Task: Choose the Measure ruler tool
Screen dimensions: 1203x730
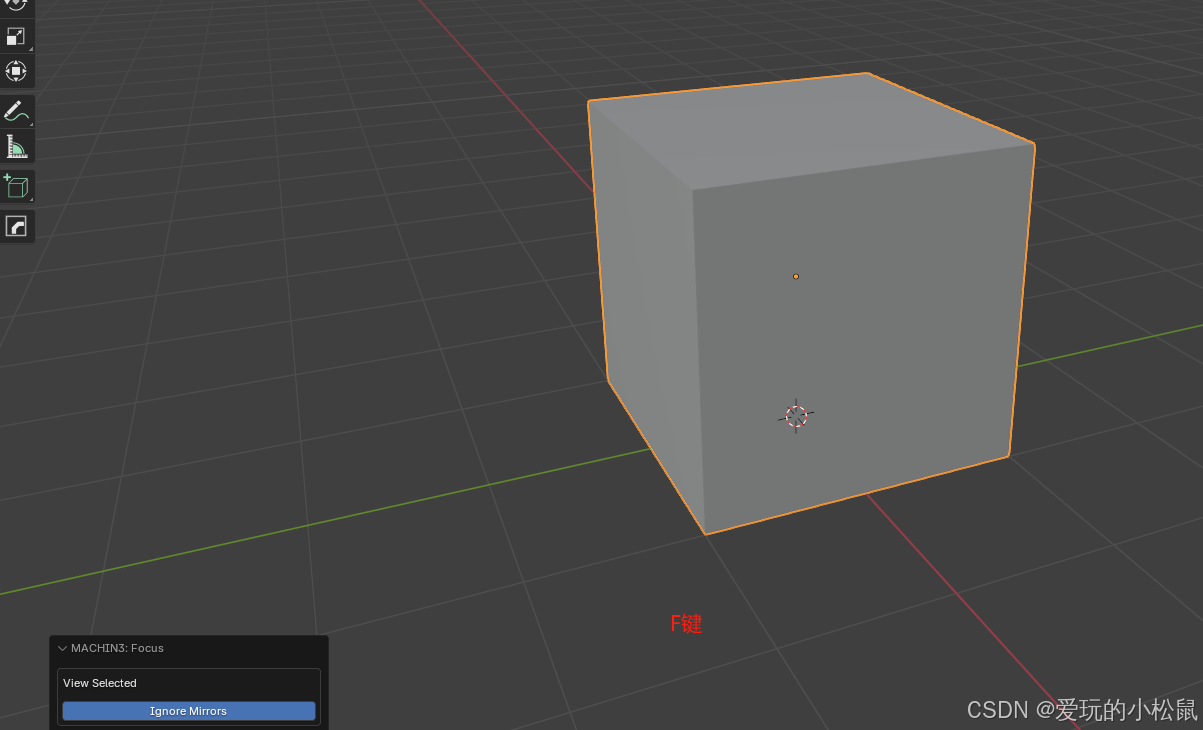Action: click(16, 147)
